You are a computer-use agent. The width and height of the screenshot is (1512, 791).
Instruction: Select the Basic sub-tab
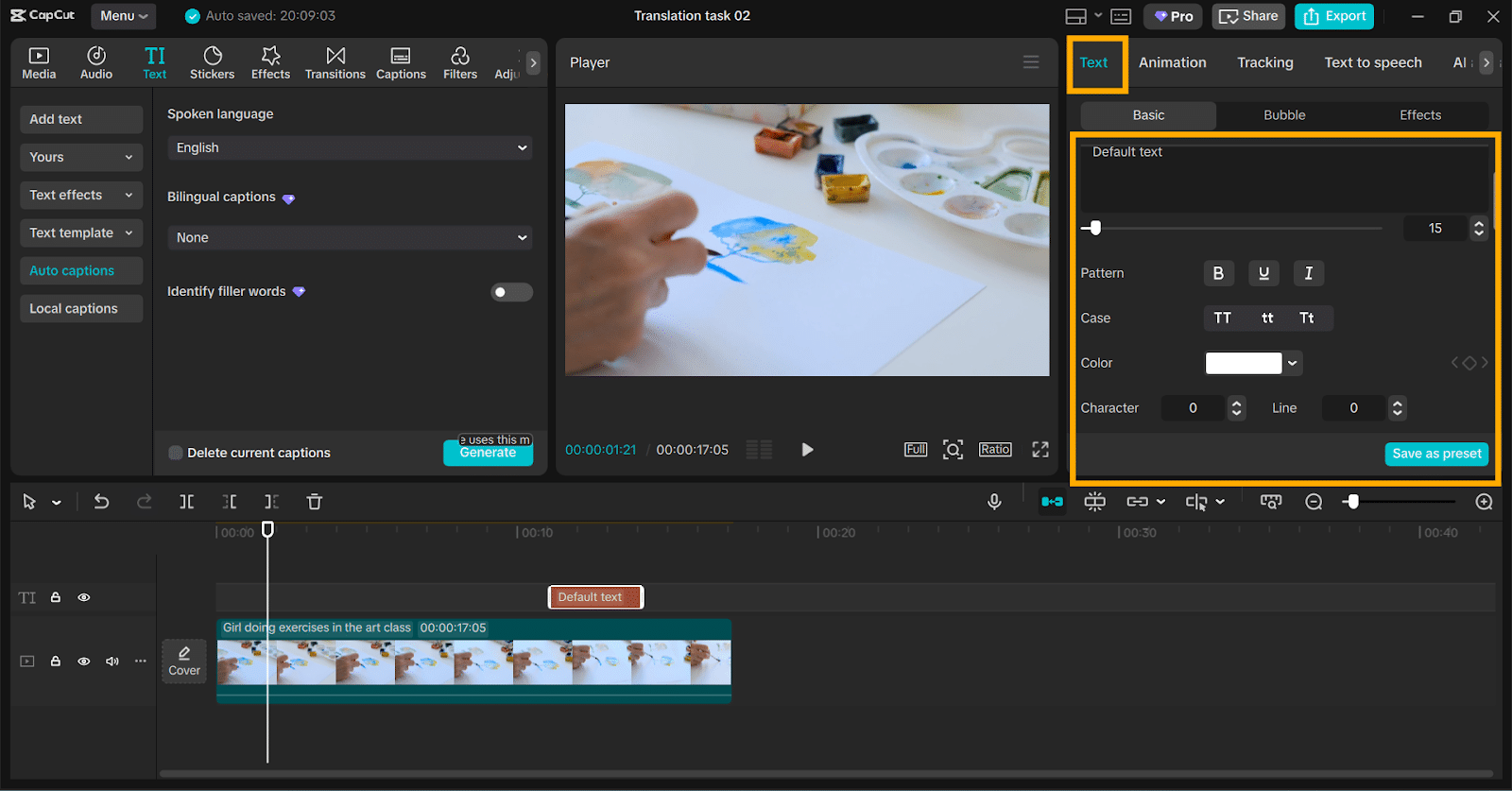(1148, 115)
